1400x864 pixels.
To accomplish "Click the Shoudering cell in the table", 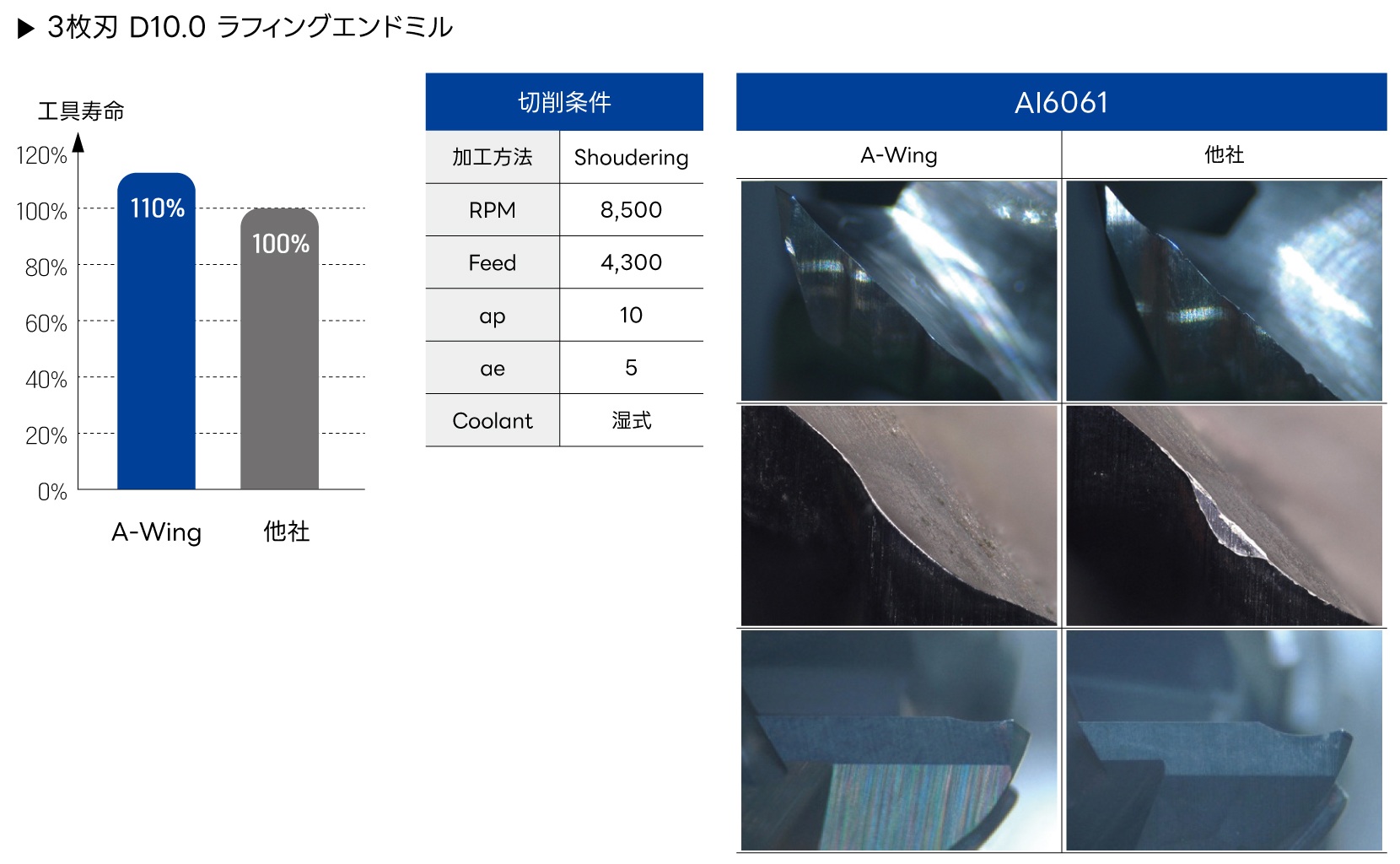I will point(631,158).
